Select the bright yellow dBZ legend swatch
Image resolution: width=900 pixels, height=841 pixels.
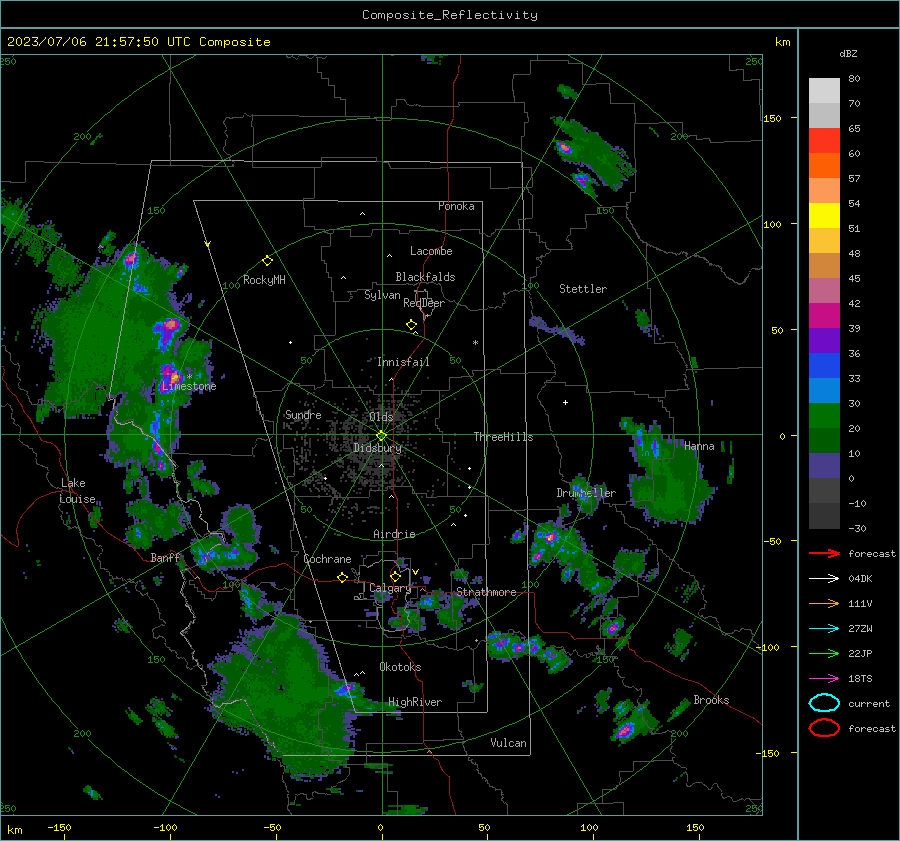click(x=824, y=215)
